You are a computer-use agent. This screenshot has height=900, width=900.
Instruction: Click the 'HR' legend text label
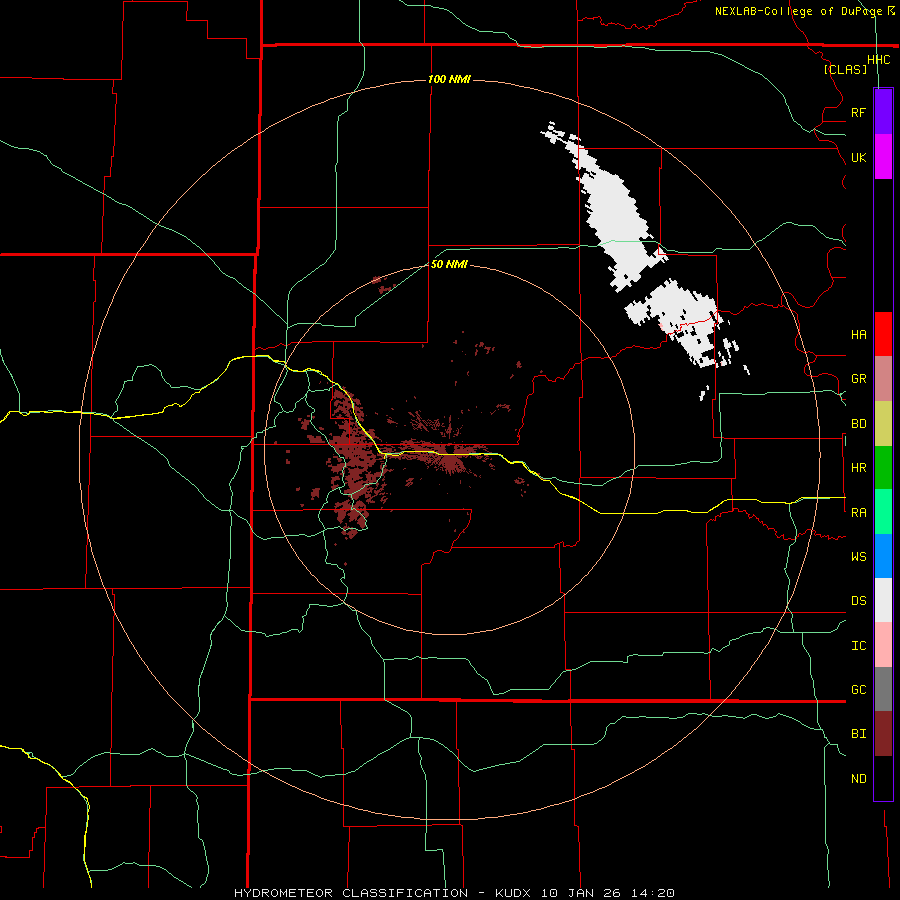858,468
